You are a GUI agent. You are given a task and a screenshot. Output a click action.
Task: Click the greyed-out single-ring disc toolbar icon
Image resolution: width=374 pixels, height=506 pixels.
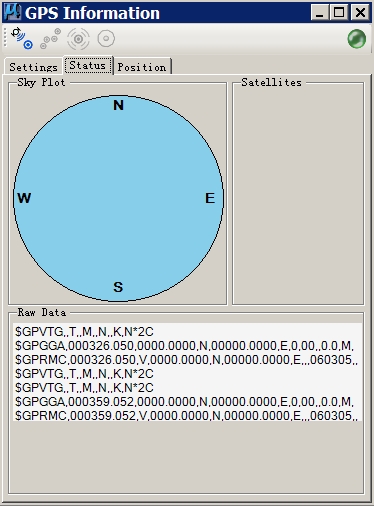(106, 39)
